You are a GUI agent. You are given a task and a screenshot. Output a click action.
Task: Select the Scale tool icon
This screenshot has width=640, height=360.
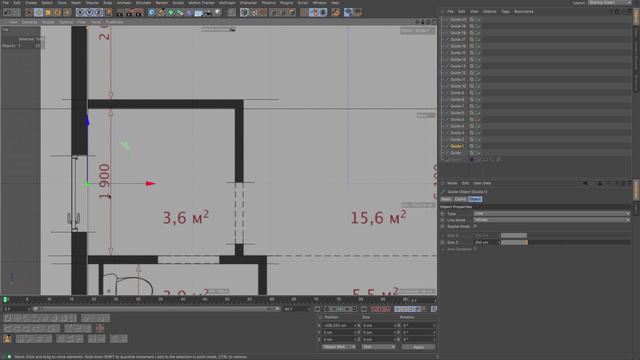tap(48, 13)
